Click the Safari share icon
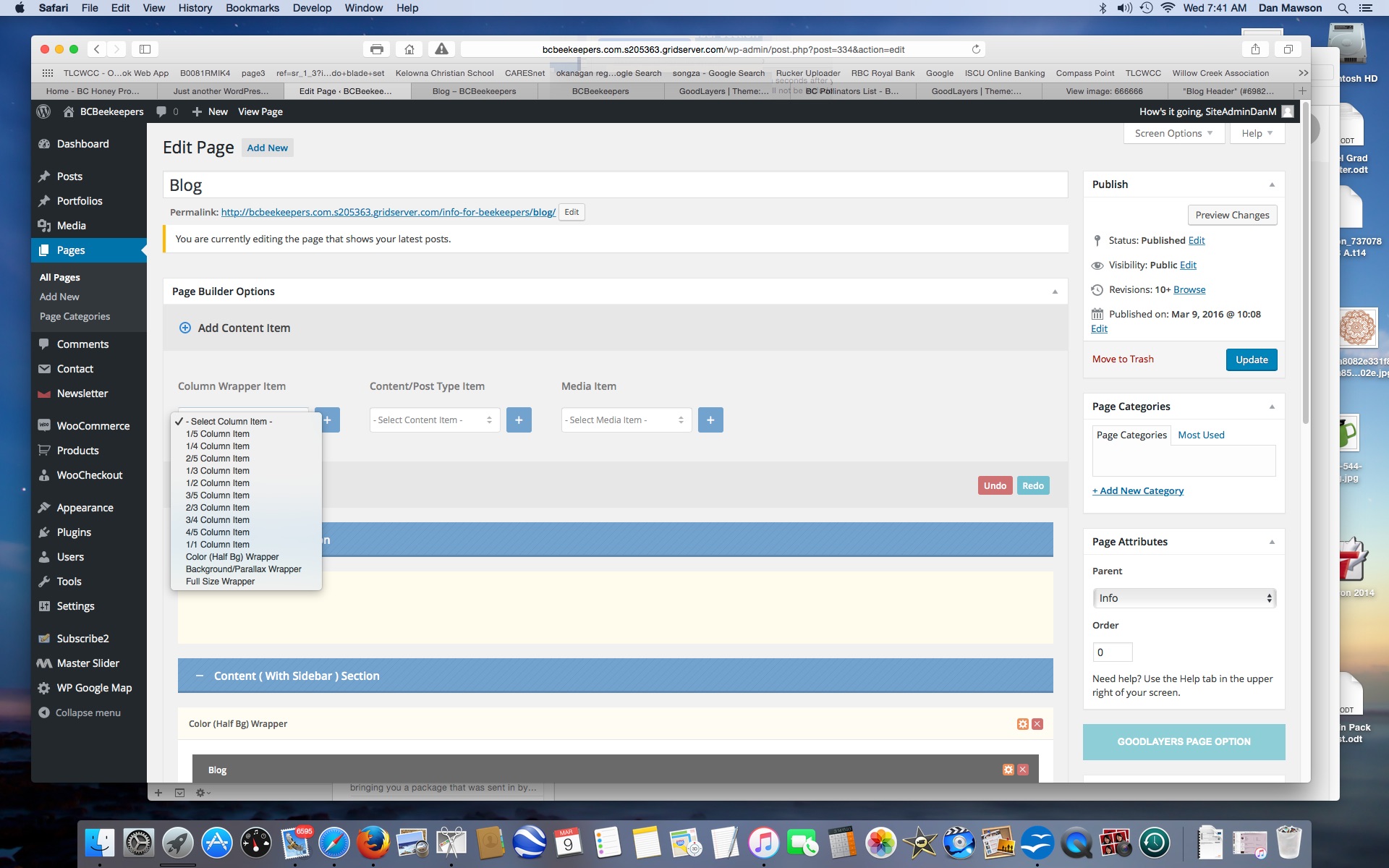 pyautogui.click(x=1255, y=49)
